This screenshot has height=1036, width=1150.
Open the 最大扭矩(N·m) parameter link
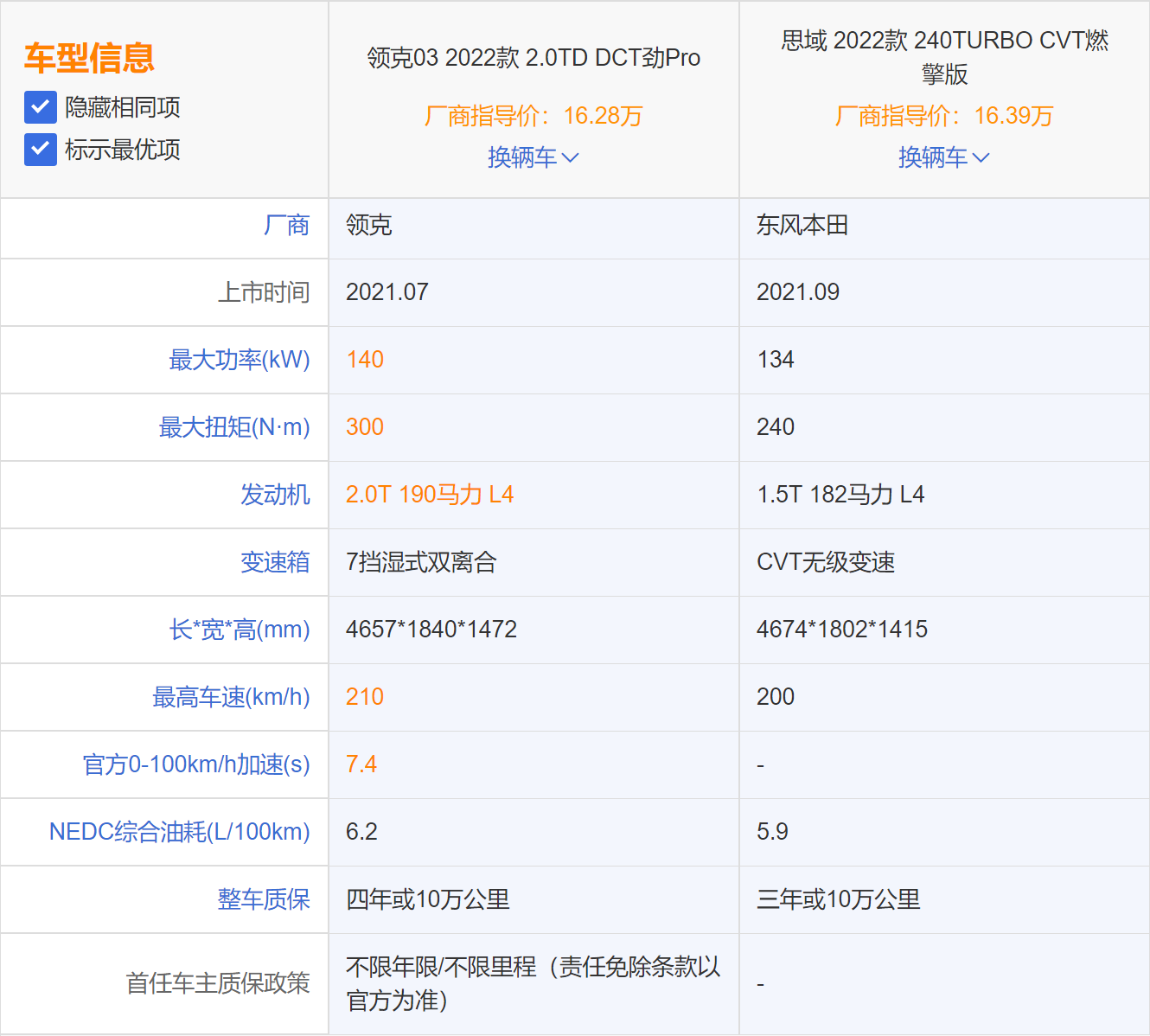pos(234,427)
